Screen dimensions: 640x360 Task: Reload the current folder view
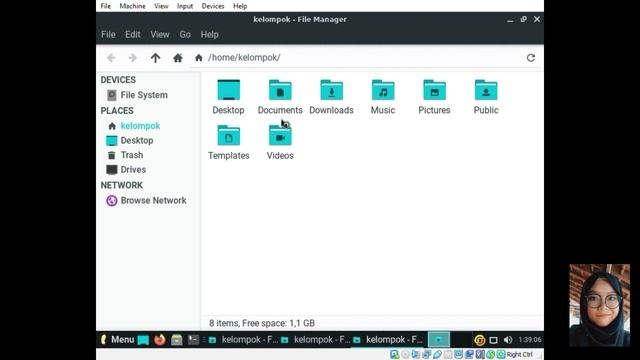tap(531, 58)
